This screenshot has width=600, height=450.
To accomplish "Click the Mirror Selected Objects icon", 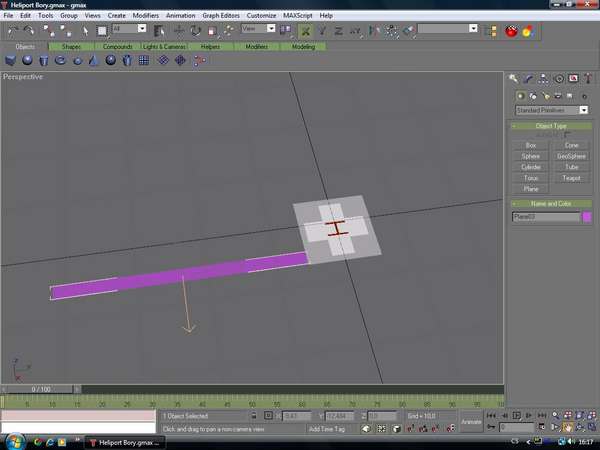I will click(374, 31).
